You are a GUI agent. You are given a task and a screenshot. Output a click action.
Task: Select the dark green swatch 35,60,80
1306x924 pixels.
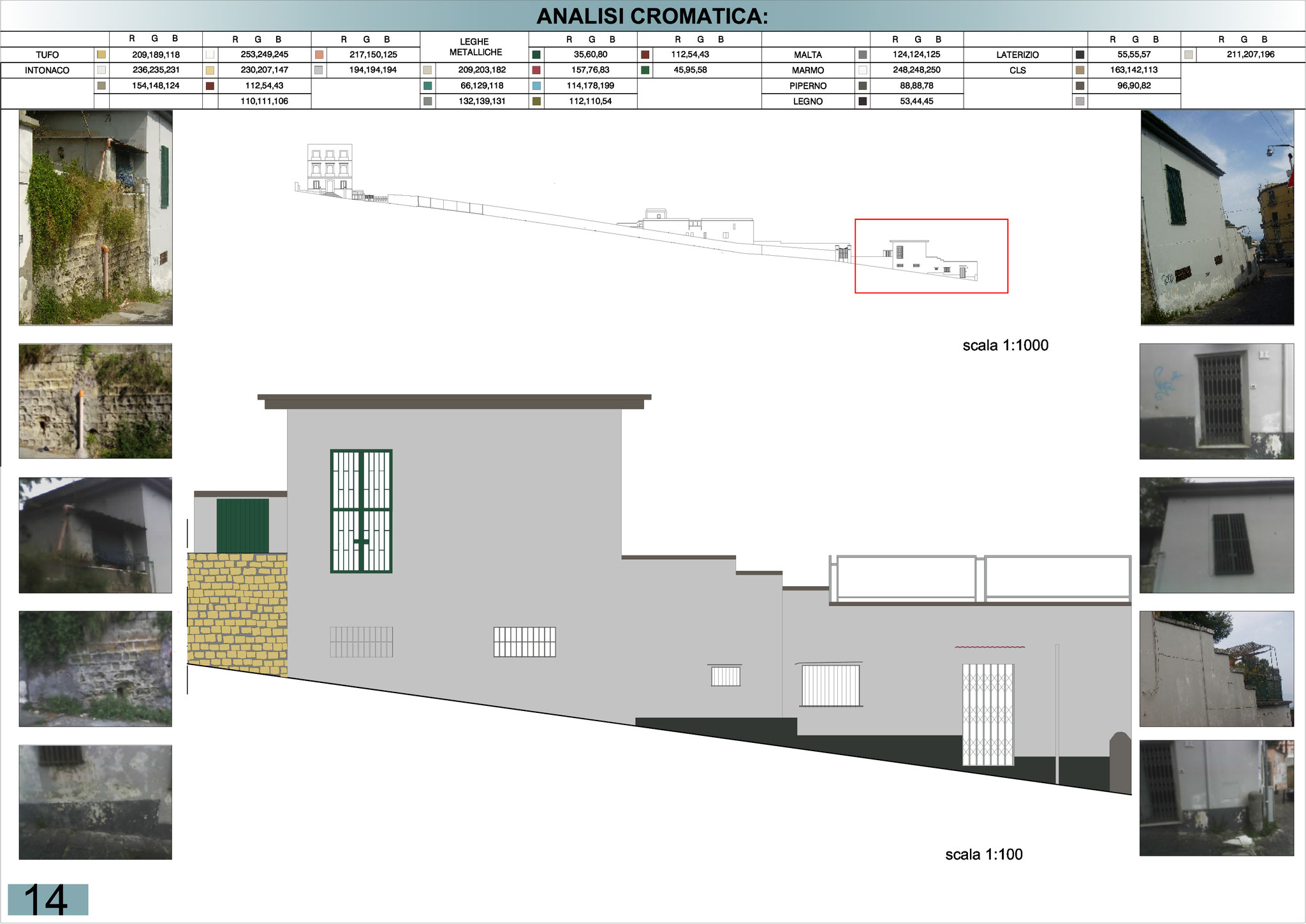point(536,55)
